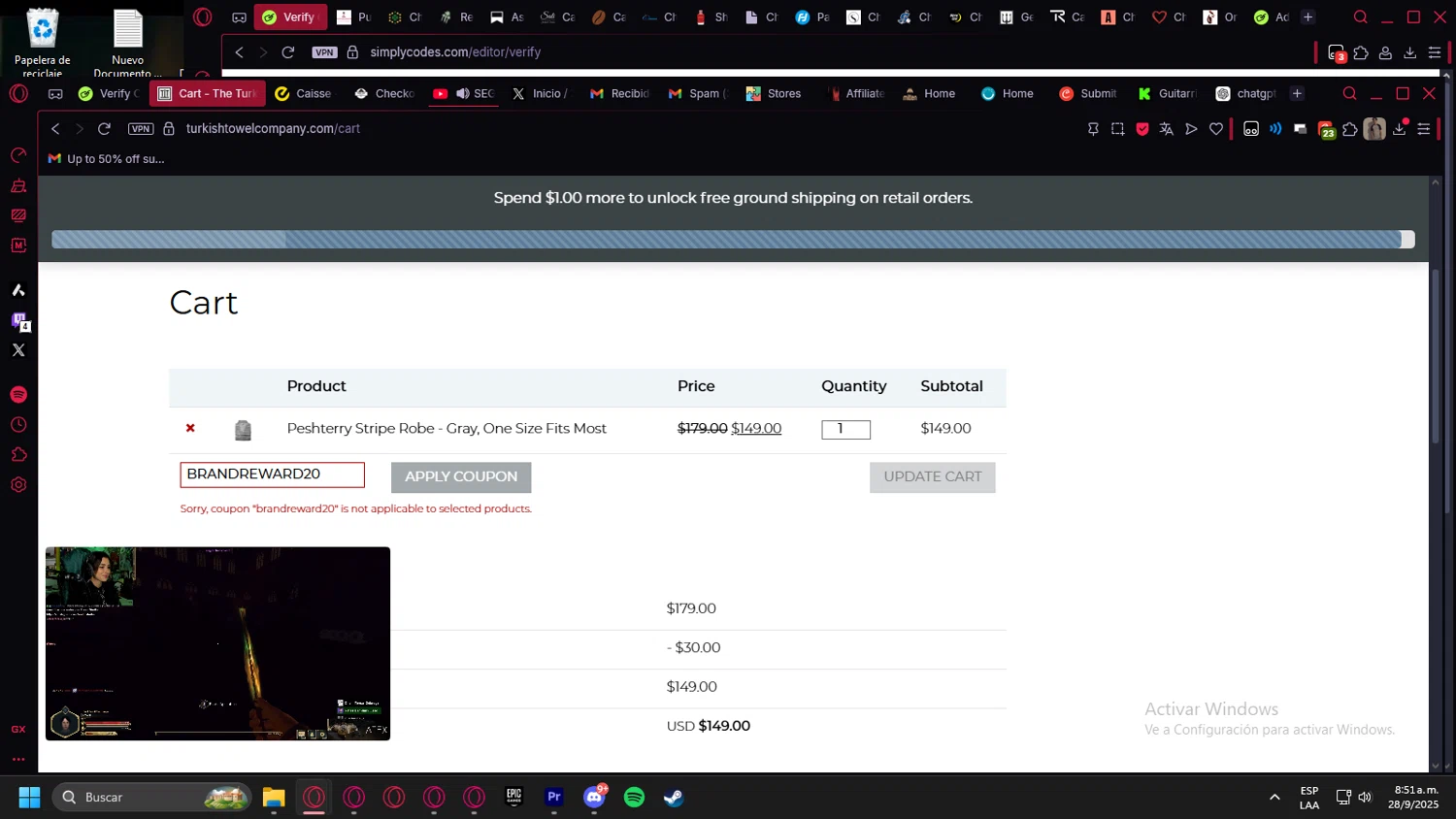Open the Aria AI sidebar icon
The width and height of the screenshot is (1456, 819).
18,290
